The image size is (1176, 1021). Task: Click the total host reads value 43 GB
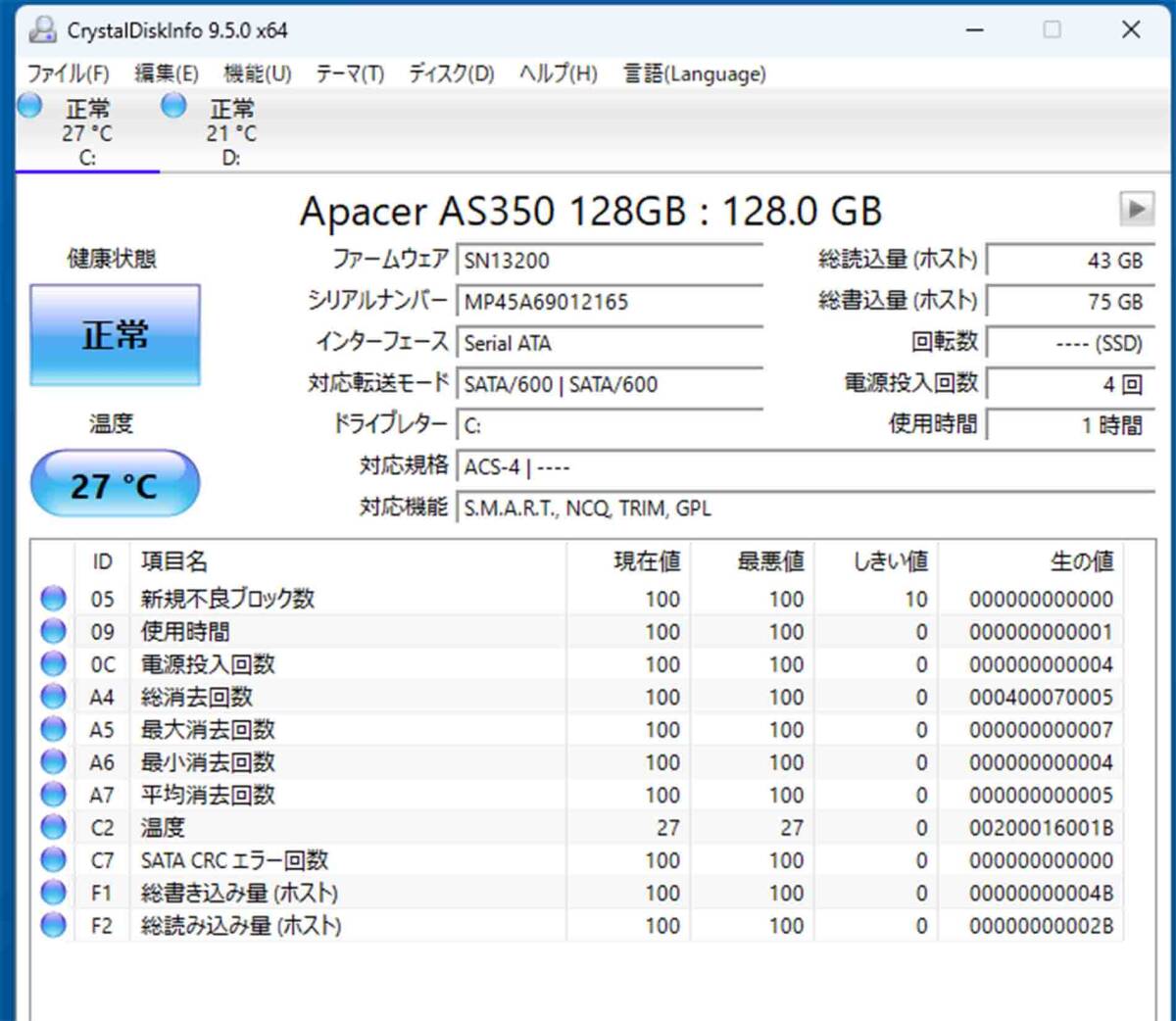coord(1070,261)
